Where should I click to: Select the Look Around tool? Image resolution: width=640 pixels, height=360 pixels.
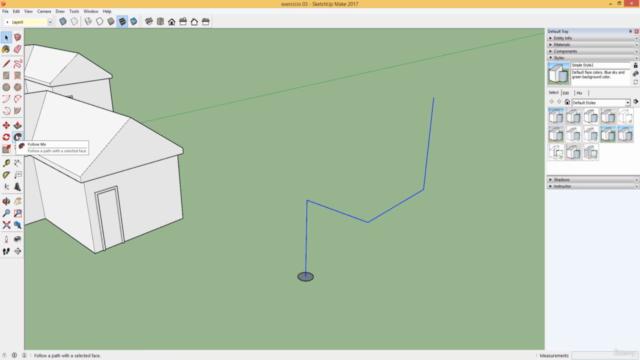pos(18,240)
